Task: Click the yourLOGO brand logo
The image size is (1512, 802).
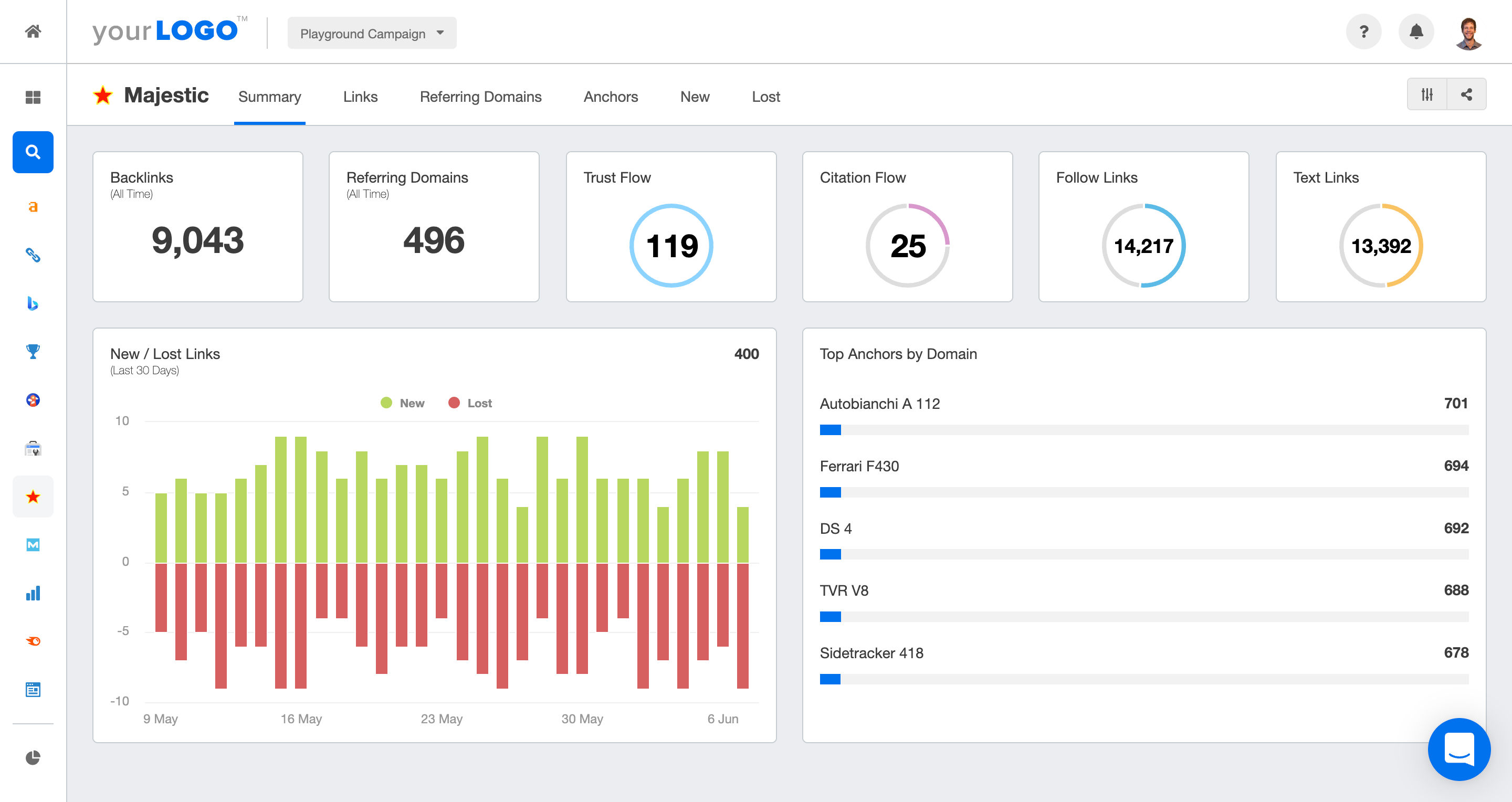Action: [x=169, y=30]
